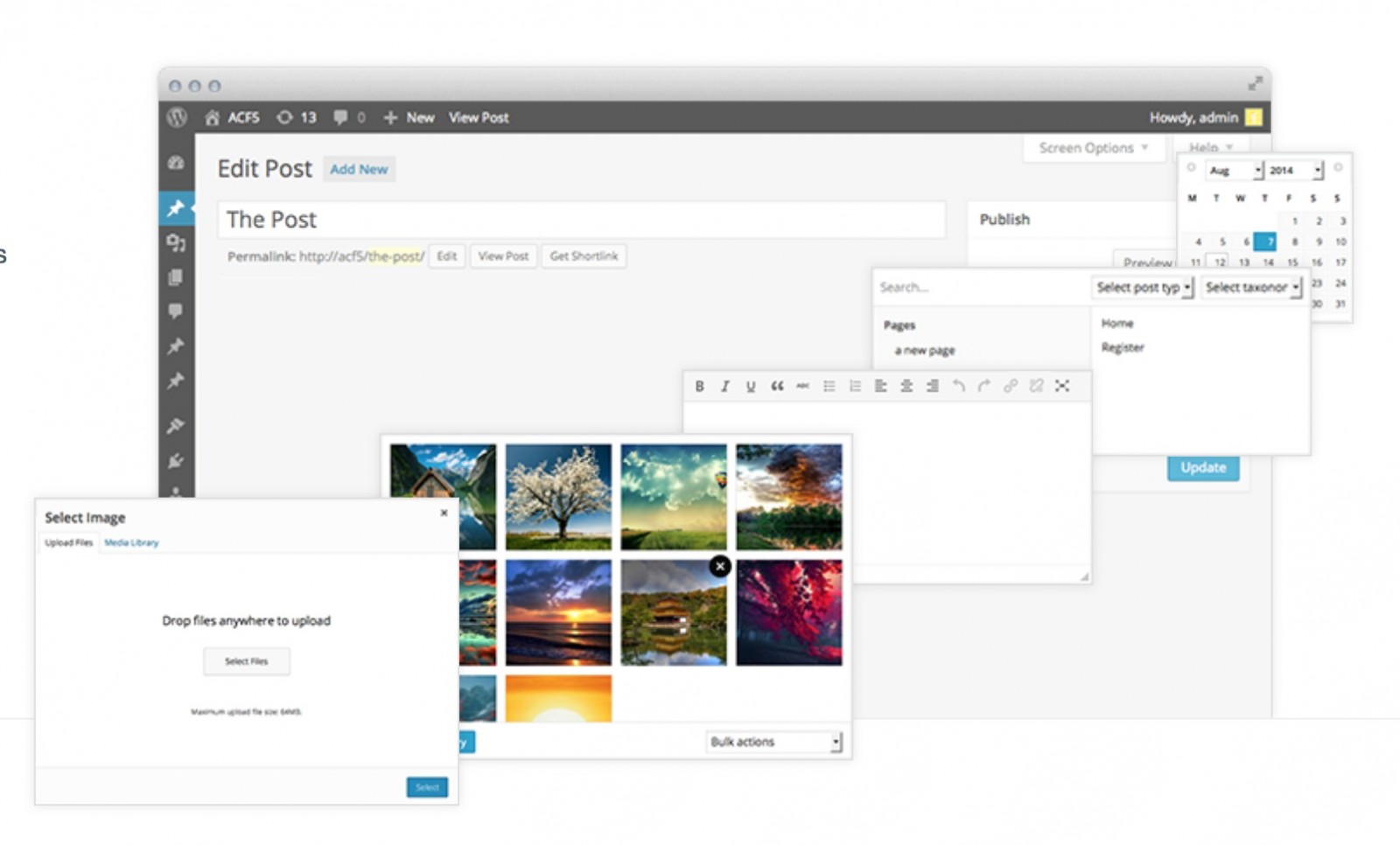Click the Select Files button
Image resolution: width=1400 pixels, height=845 pixels.
[246, 661]
